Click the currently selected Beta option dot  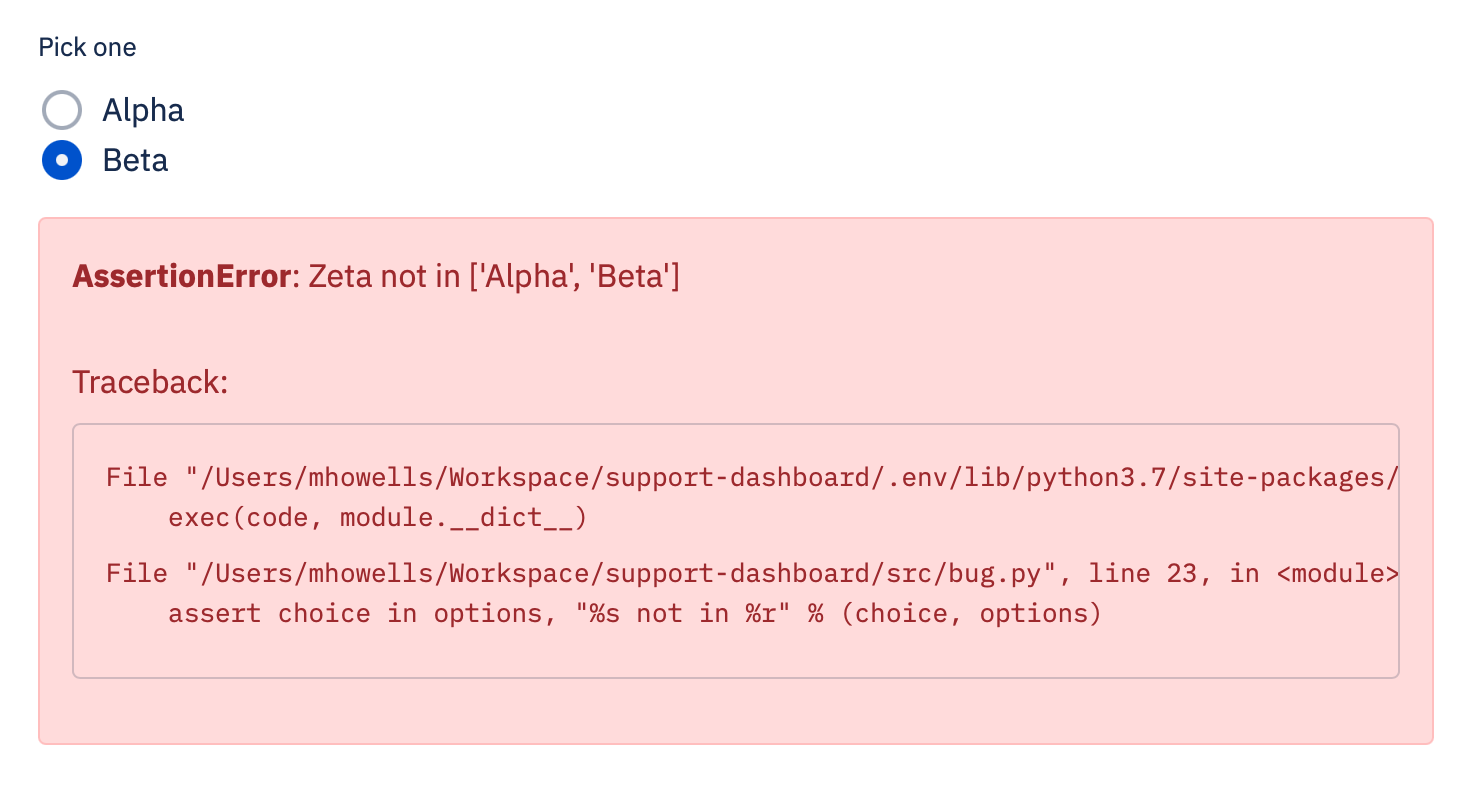click(61, 160)
